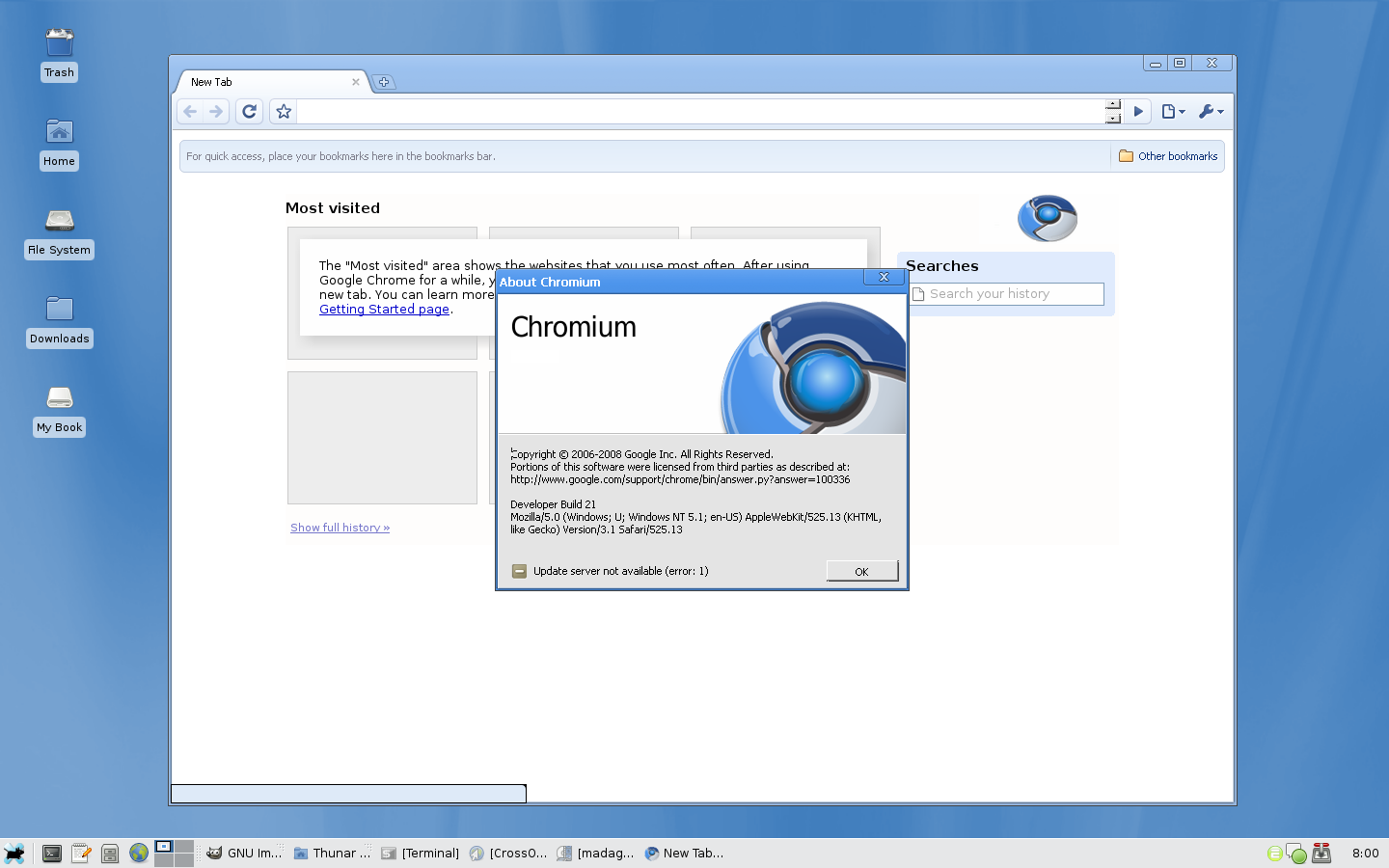The image size is (1389, 868).
Task: Switch to [CrossO... taskbar window
Action: pos(507,853)
